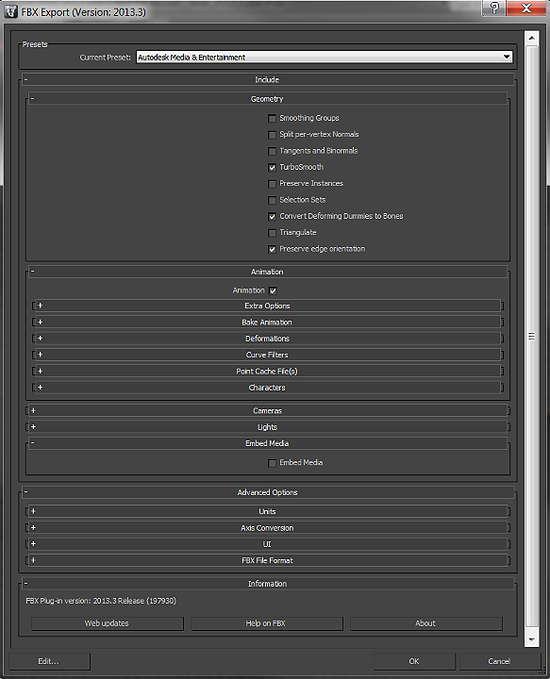
Task: Collapse the Advanced Options section
Action: [x=26, y=492]
